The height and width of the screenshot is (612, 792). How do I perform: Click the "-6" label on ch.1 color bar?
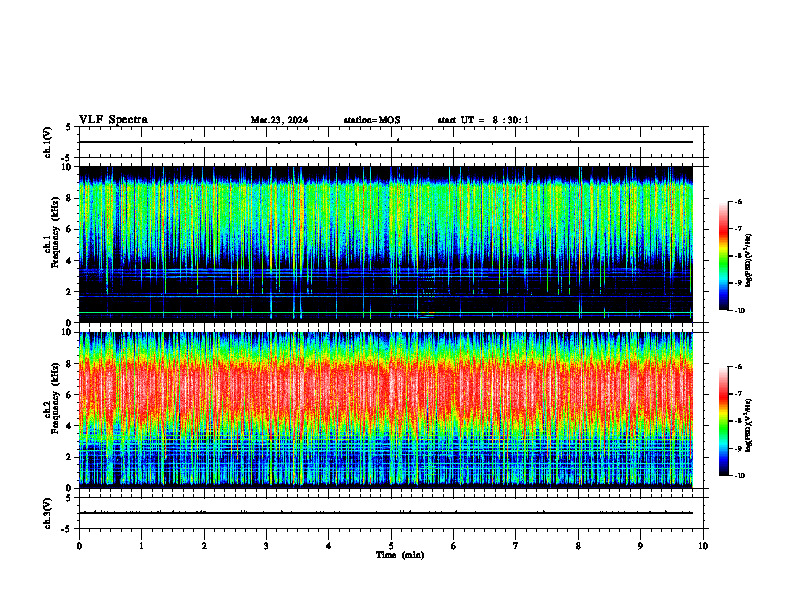[x=738, y=201]
